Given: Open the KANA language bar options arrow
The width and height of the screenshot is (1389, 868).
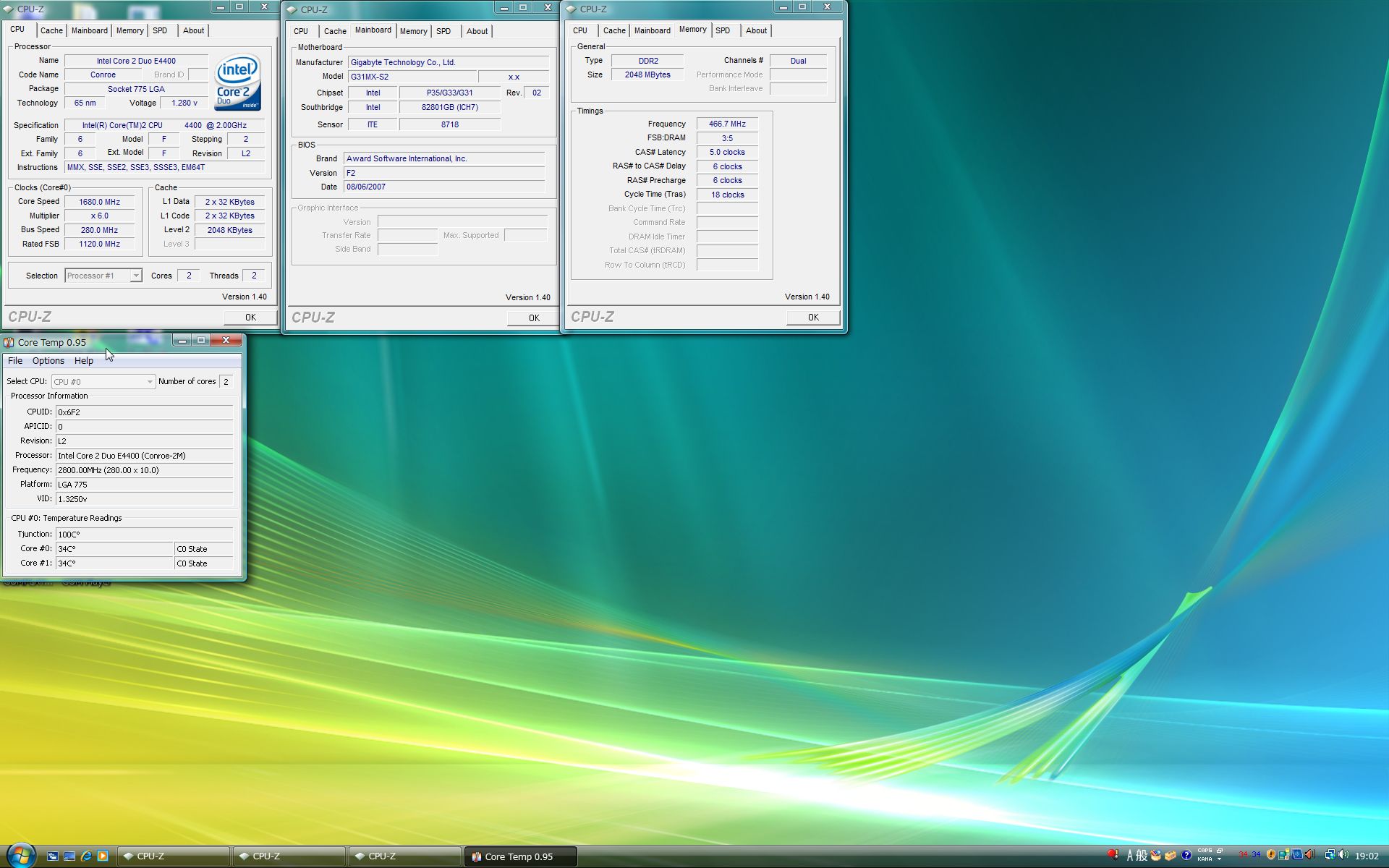Looking at the screenshot, I should [1219, 859].
